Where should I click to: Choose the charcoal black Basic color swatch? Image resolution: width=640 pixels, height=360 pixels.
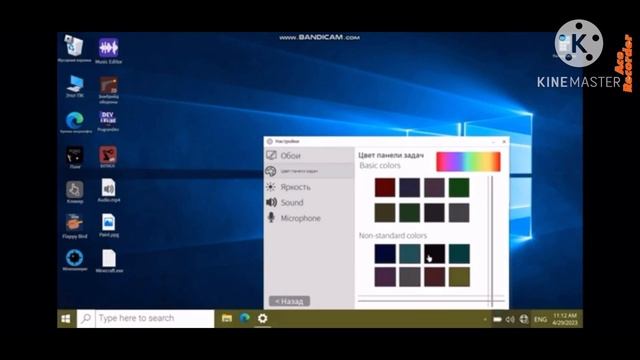pyautogui.click(x=434, y=212)
